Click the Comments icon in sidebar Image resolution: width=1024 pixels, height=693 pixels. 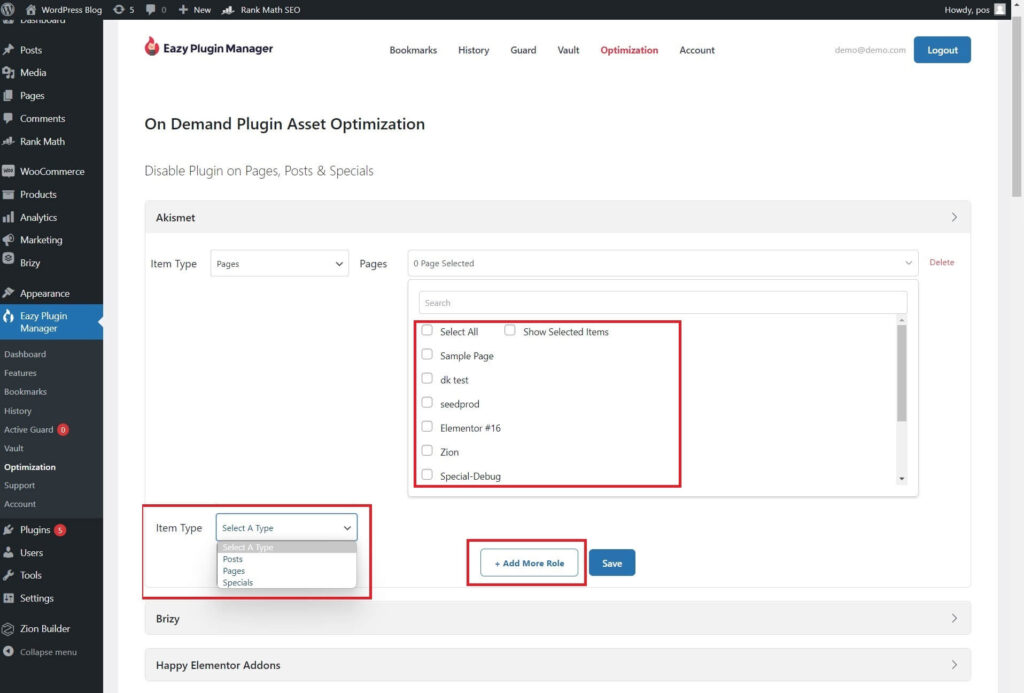[8, 118]
